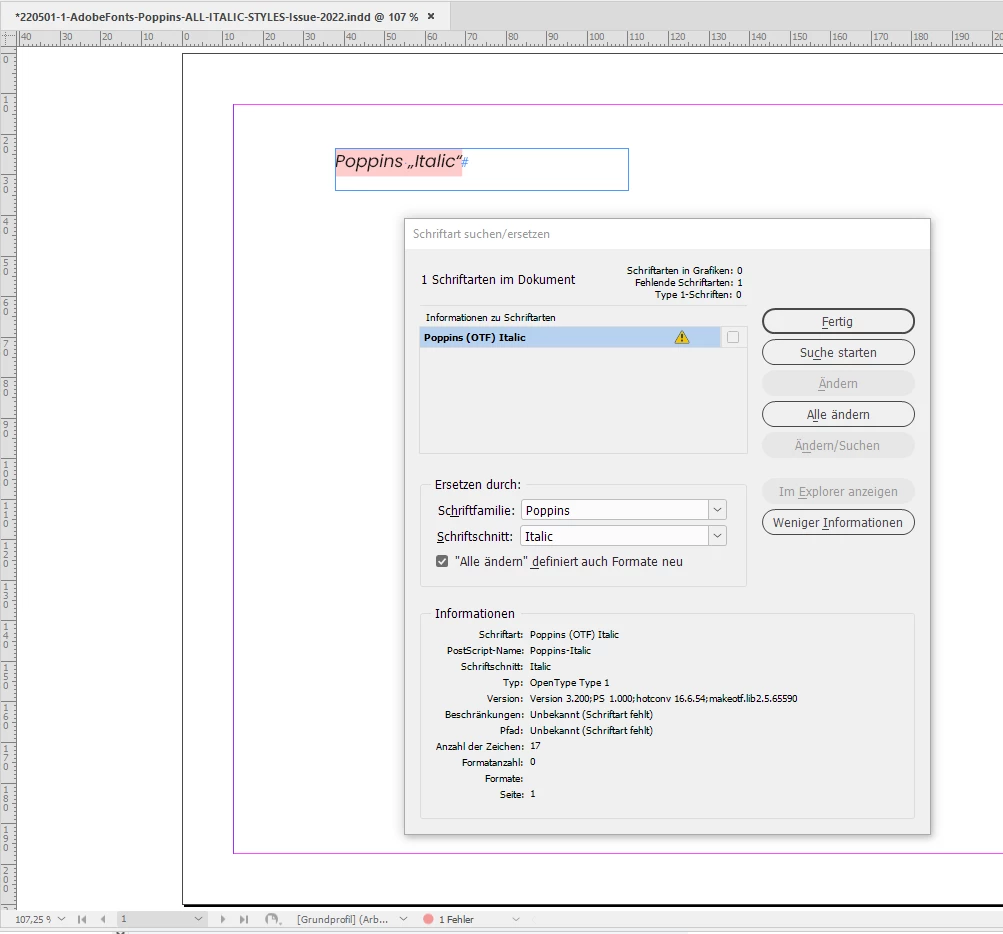
Task: Click the Formatanzahl value 0
Action: 533,762
